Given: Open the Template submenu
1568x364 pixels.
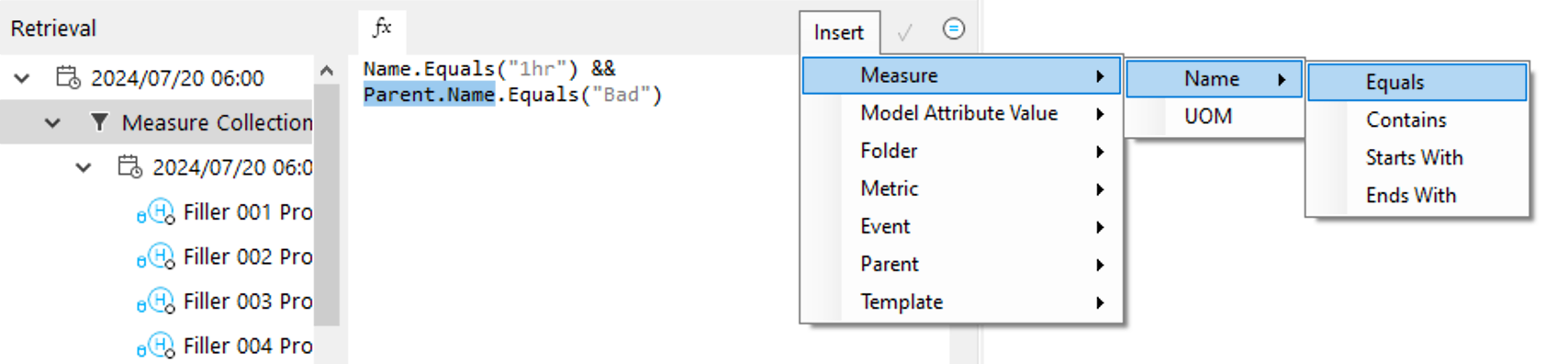Looking at the screenshot, I should coord(961,301).
